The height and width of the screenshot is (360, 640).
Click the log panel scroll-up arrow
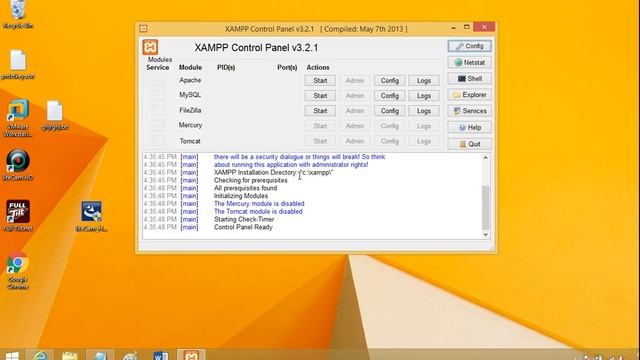[485, 158]
